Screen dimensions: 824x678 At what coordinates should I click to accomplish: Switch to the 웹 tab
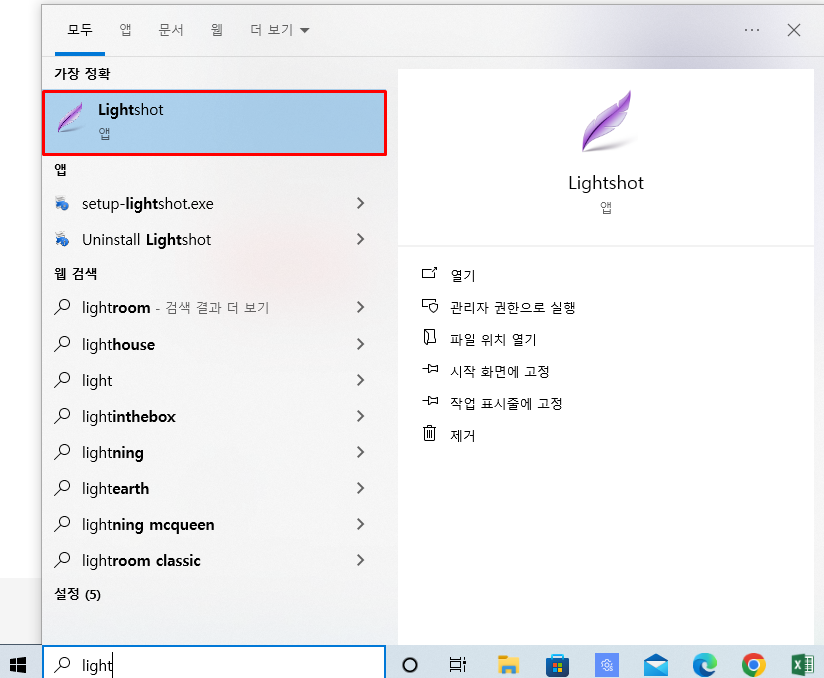(217, 29)
